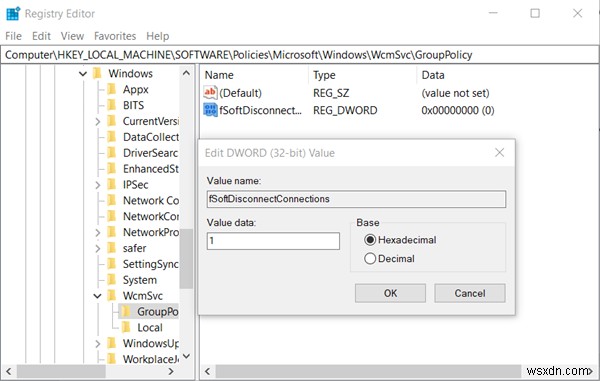Click the Registry Editor app icon
Viewport: 600px width, 381px height.
[13, 13]
